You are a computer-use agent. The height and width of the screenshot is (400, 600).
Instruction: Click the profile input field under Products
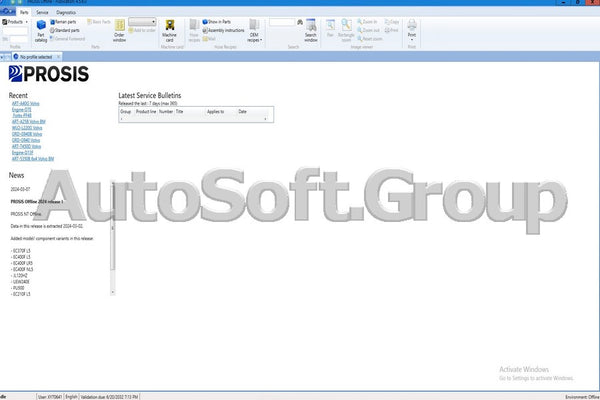tap(15, 31)
